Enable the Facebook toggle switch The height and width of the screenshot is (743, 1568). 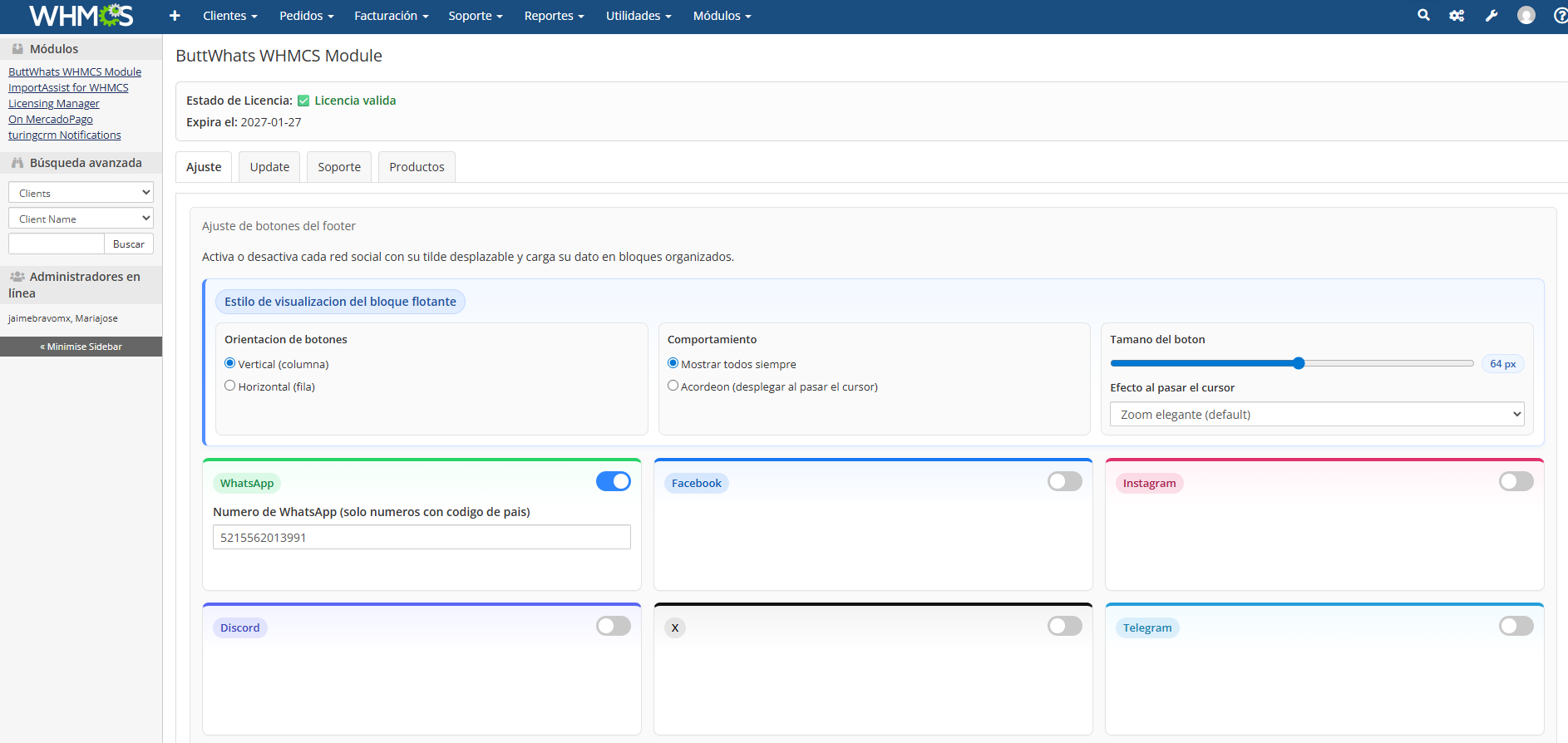(x=1064, y=482)
